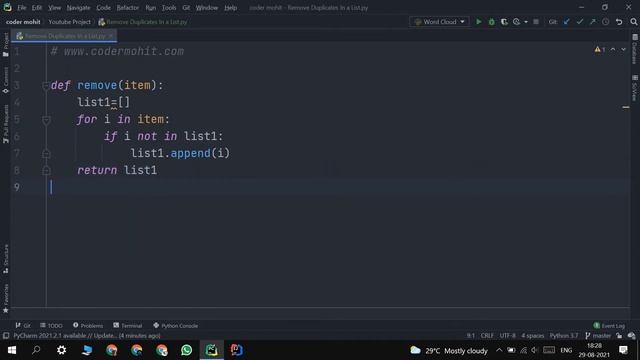Open the Word Cloud run configuration dropdown
Screen dimensions: 640x360
tap(439, 22)
